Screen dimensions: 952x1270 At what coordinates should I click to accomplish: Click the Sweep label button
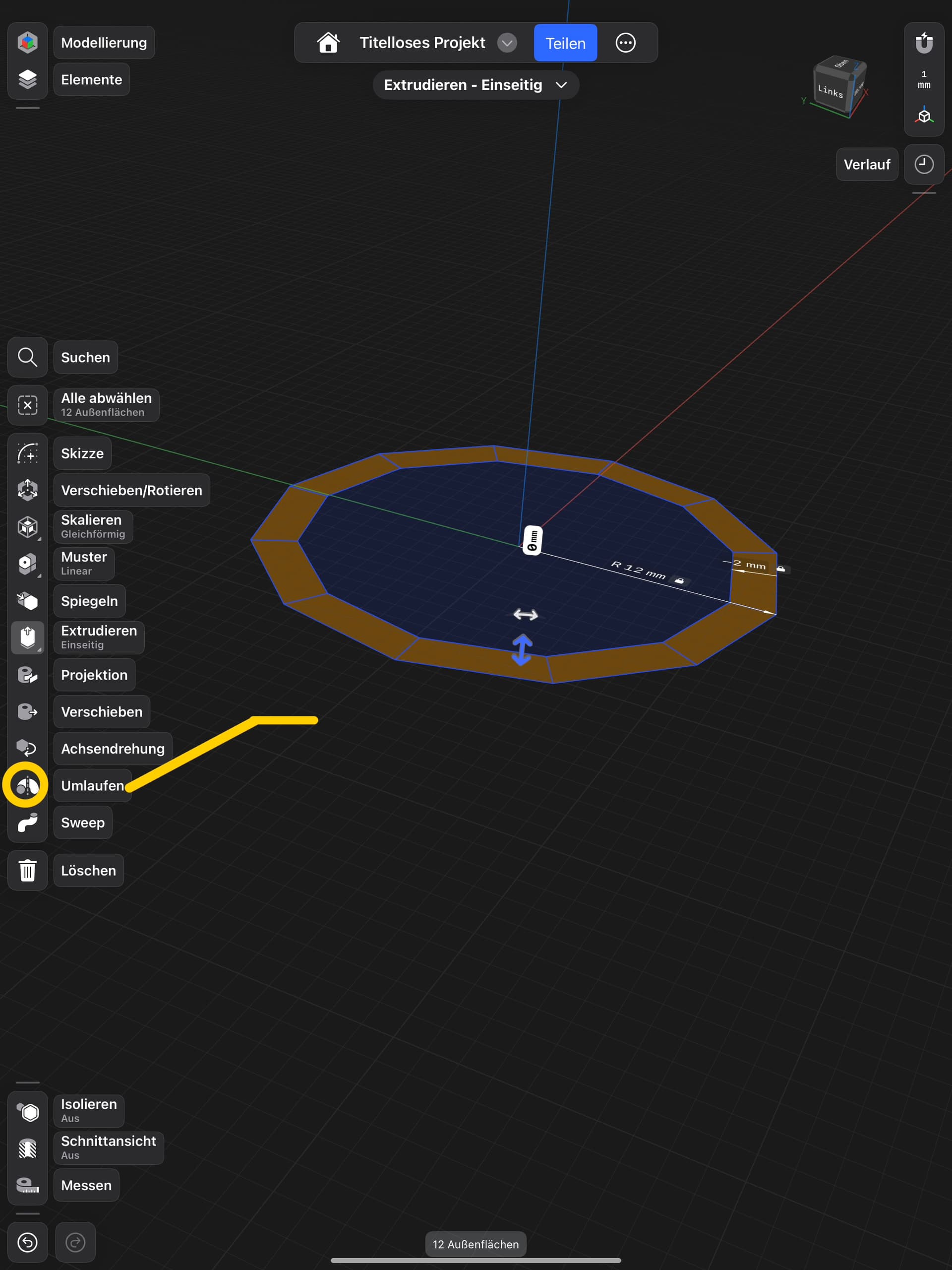tap(83, 822)
